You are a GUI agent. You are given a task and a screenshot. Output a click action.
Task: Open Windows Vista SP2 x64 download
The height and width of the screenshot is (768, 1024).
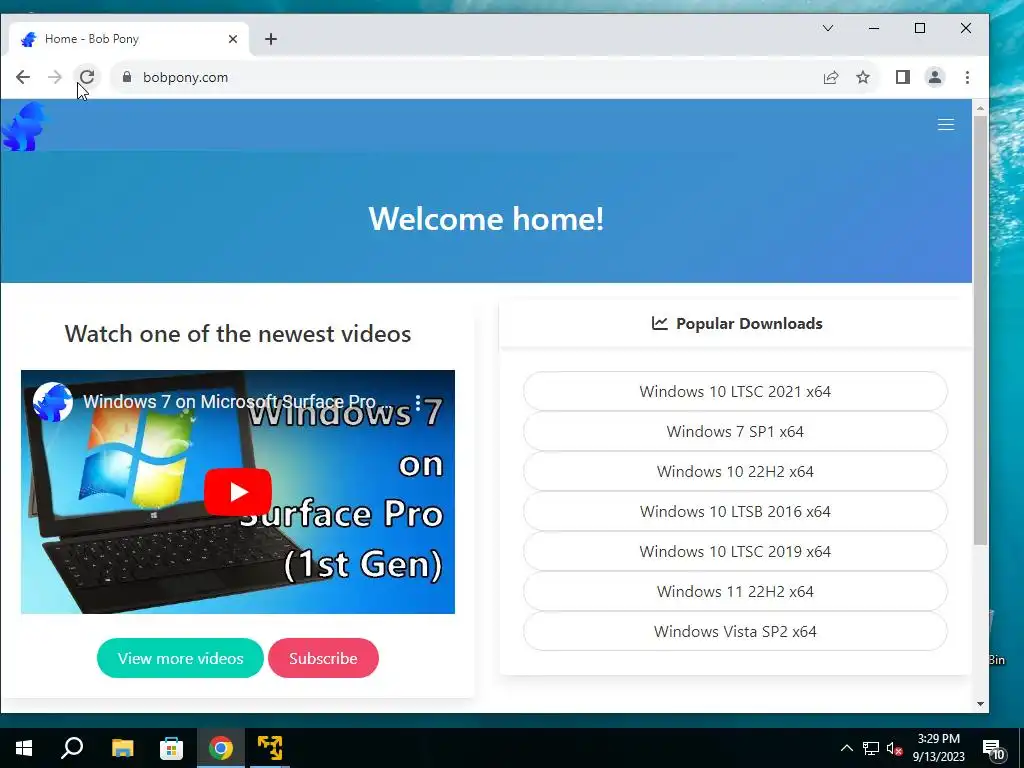735,632
